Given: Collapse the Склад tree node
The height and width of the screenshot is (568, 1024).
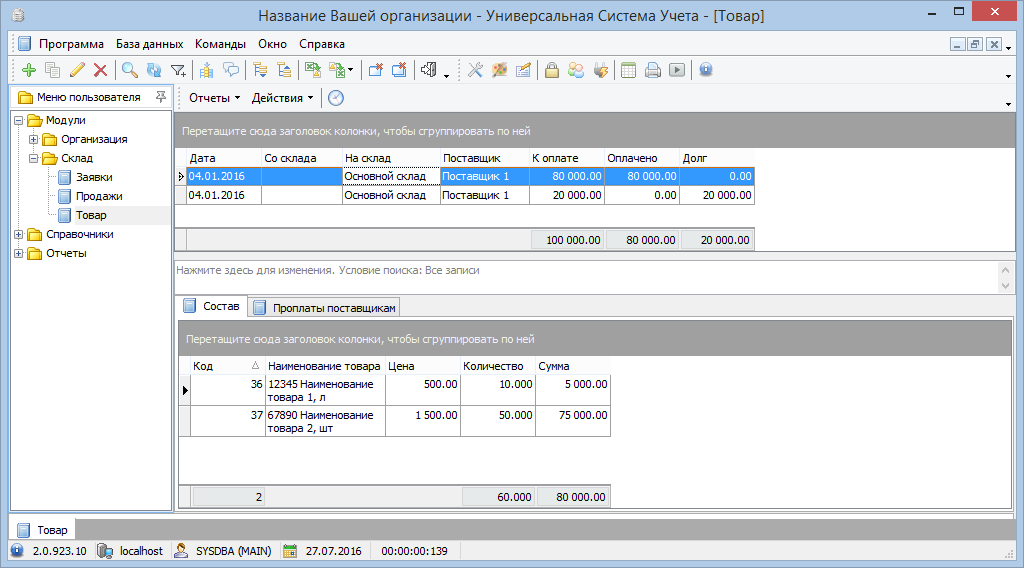Looking at the screenshot, I should pos(33,158).
